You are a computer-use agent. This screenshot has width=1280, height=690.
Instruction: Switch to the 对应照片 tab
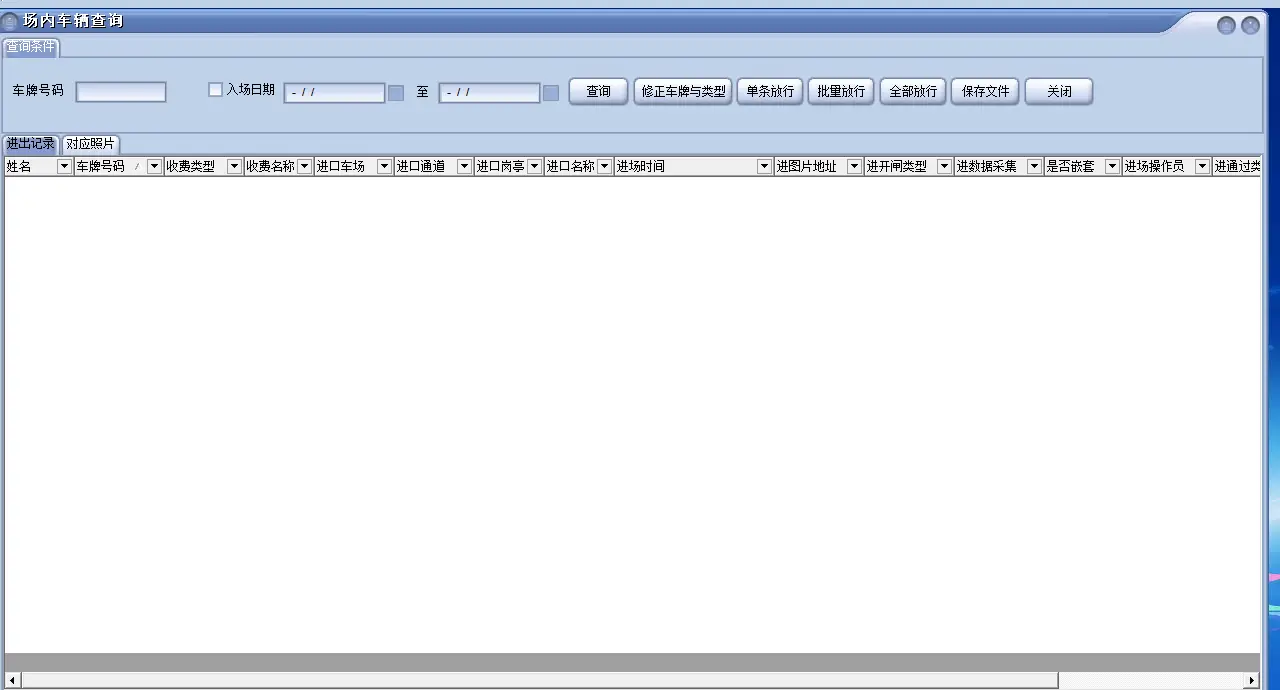coord(90,144)
